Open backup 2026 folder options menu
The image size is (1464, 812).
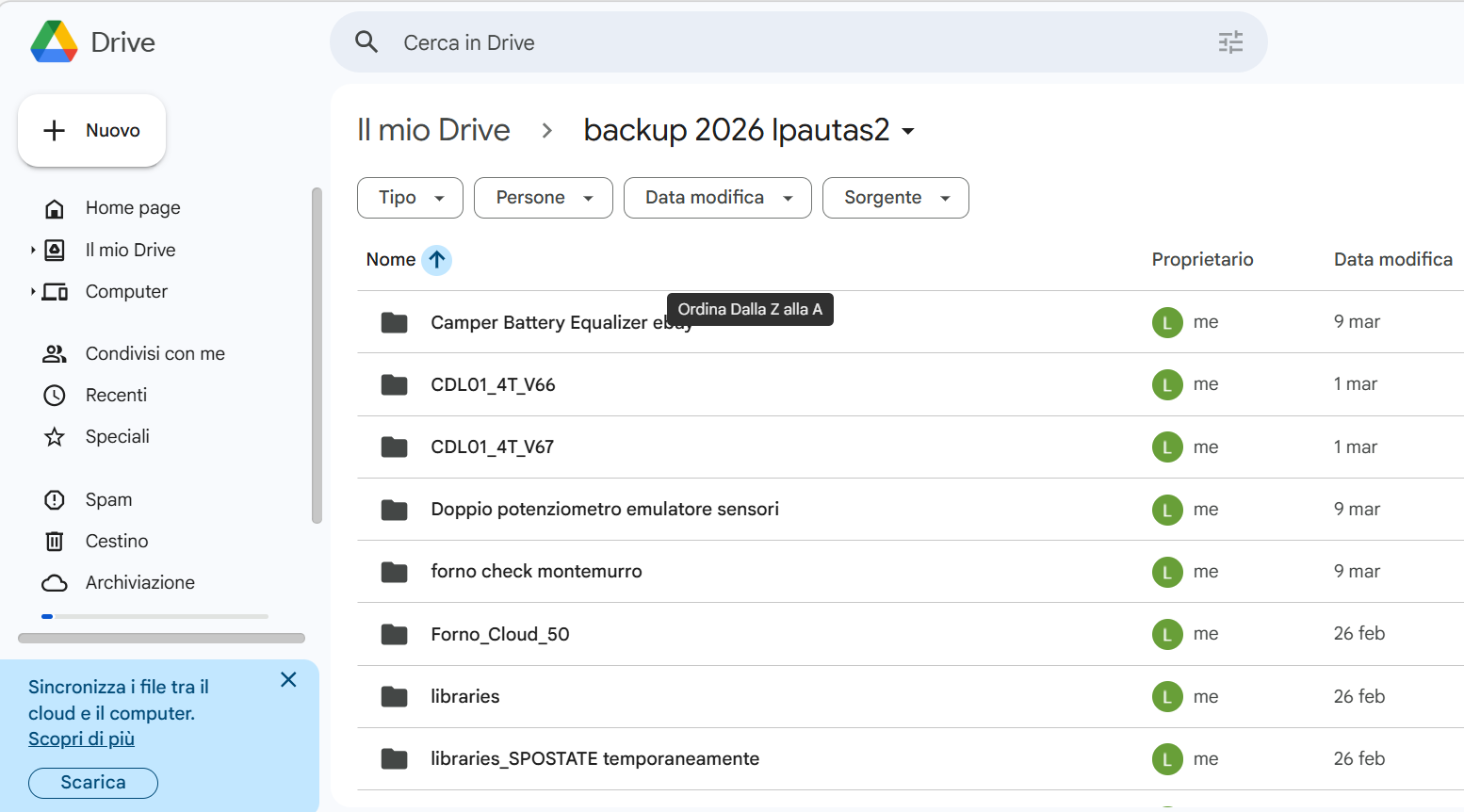[908, 131]
